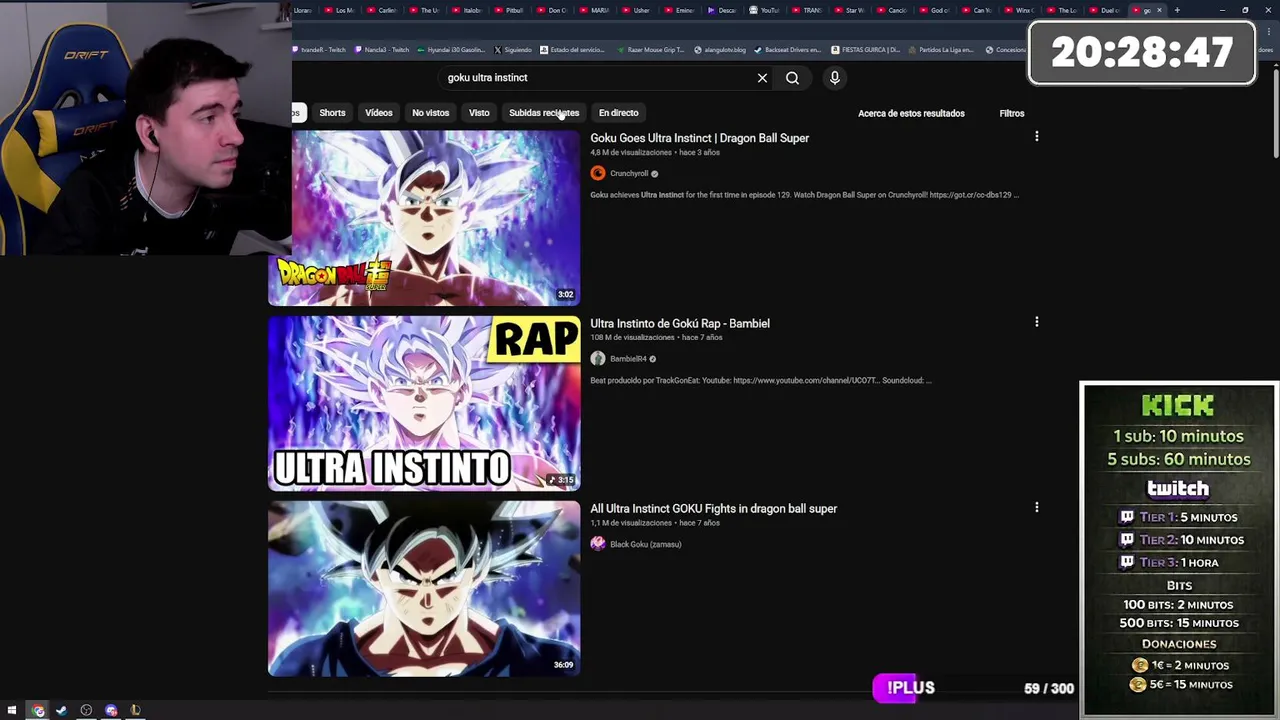Open the Razer Mouse Grip bookmark
This screenshot has height=720, width=1280.
click(x=651, y=49)
